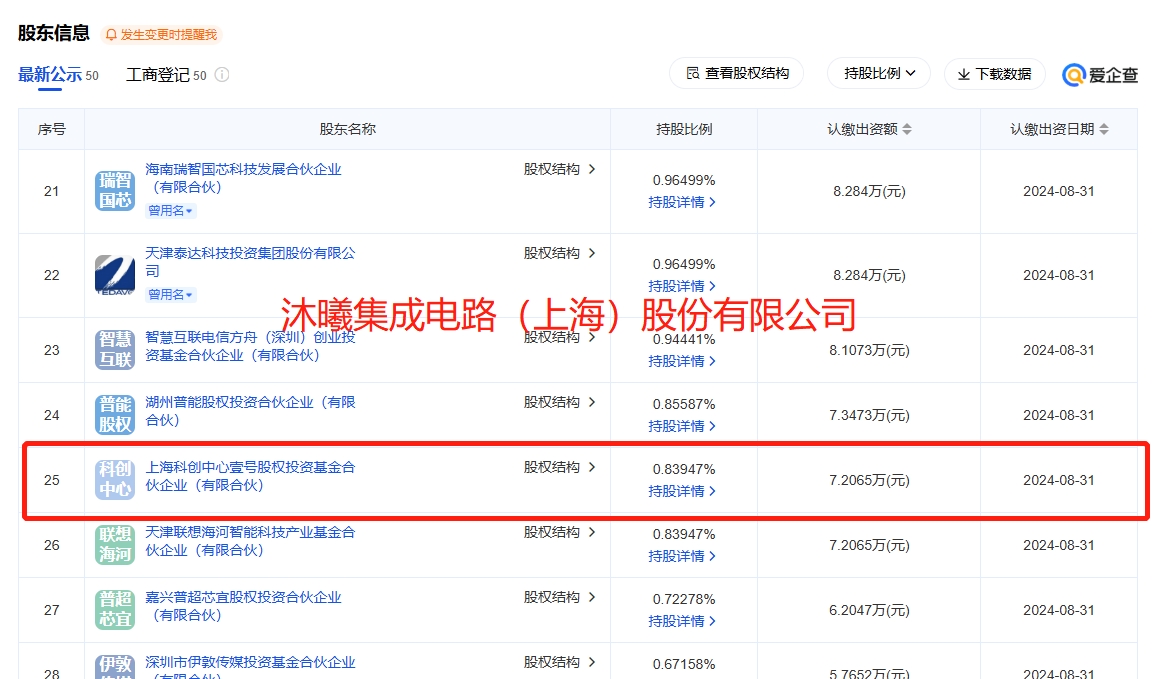The width and height of the screenshot is (1166, 679).
Task: View 持股详情 for row 23
Action: [x=682, y=361]
